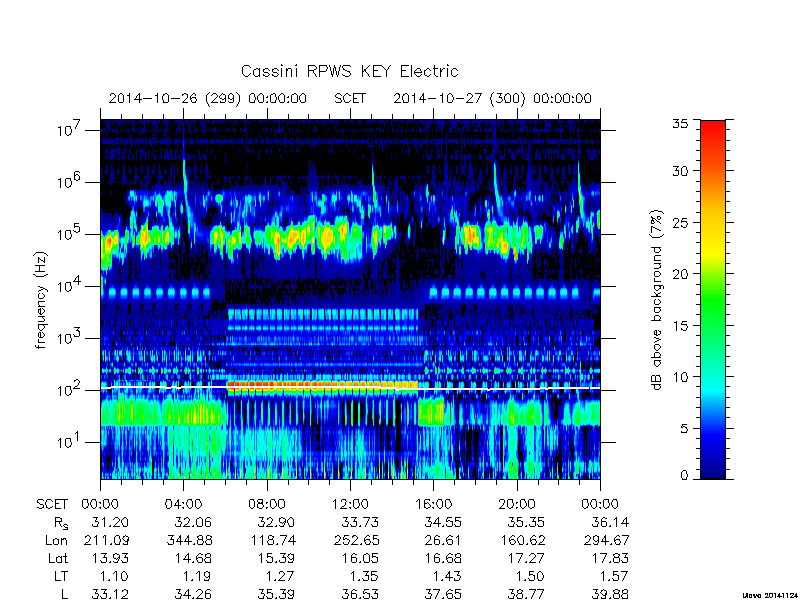Click the Rs value 31.20

click(x=110, y=522)
